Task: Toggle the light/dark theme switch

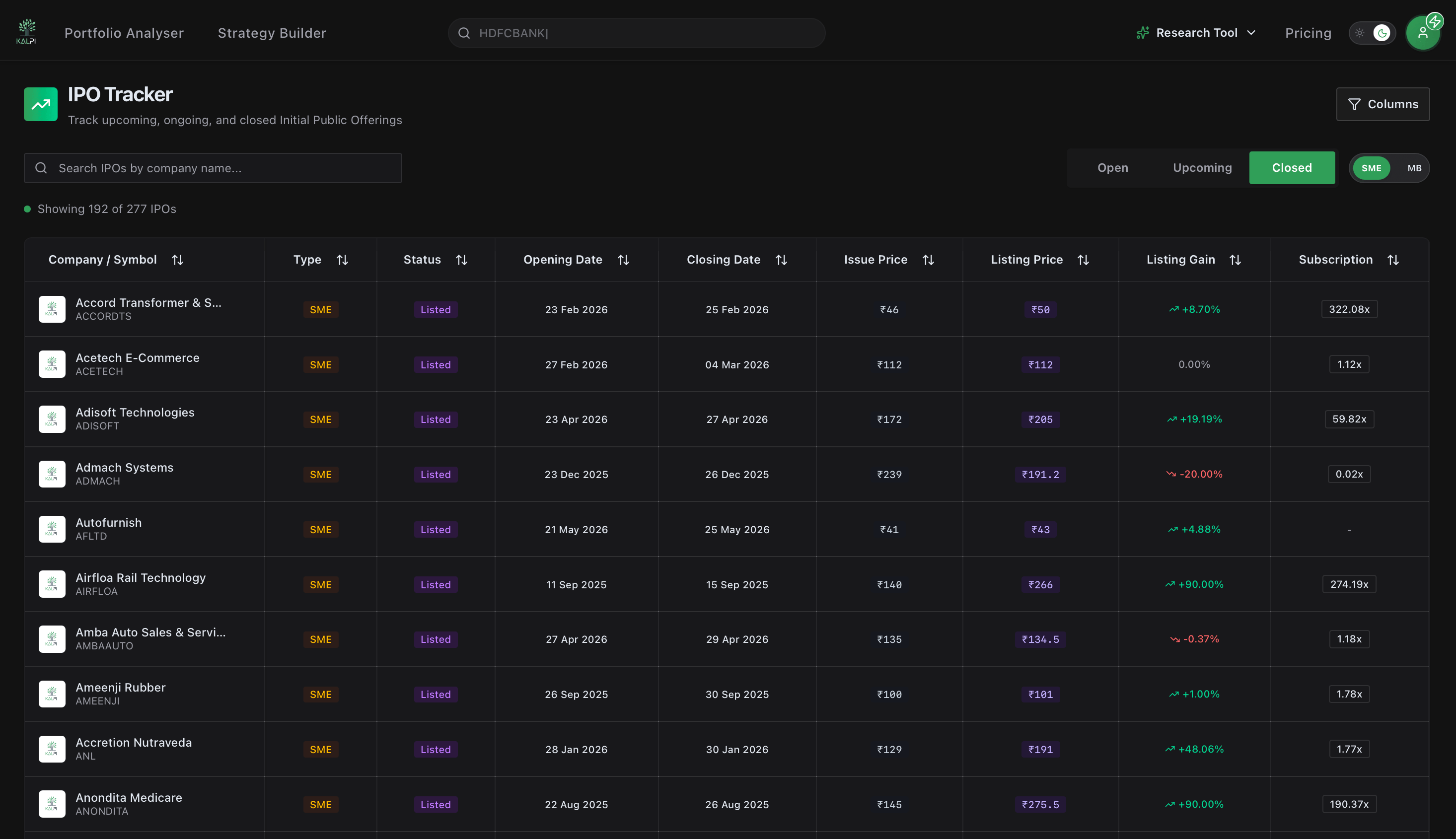Action: 1372,33
